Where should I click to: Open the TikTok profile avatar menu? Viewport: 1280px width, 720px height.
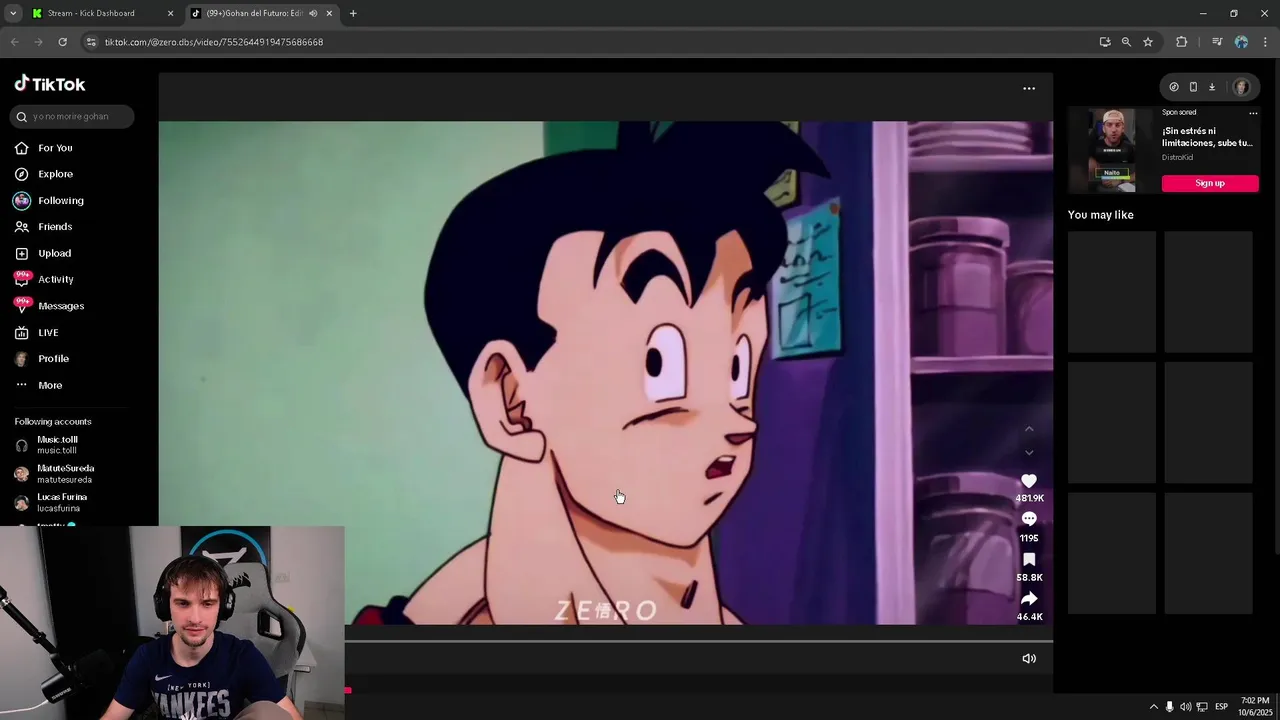1241,87
